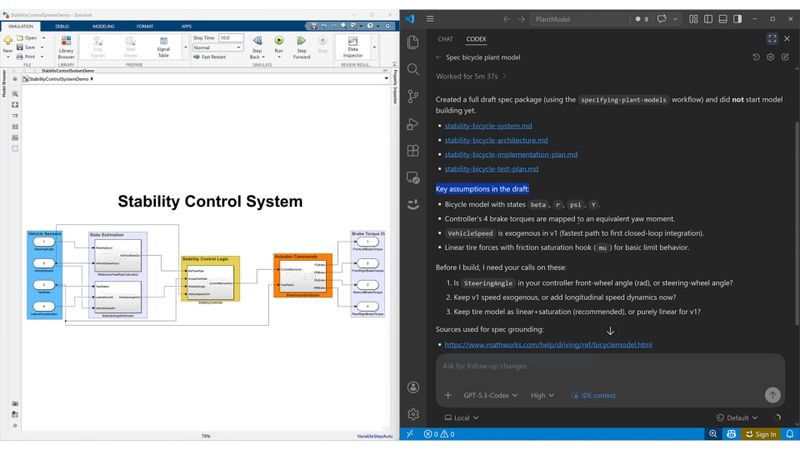Send message with up-arrow button
Screen dimensions: 800x450
pyautogui.click(x=772, y=394)
